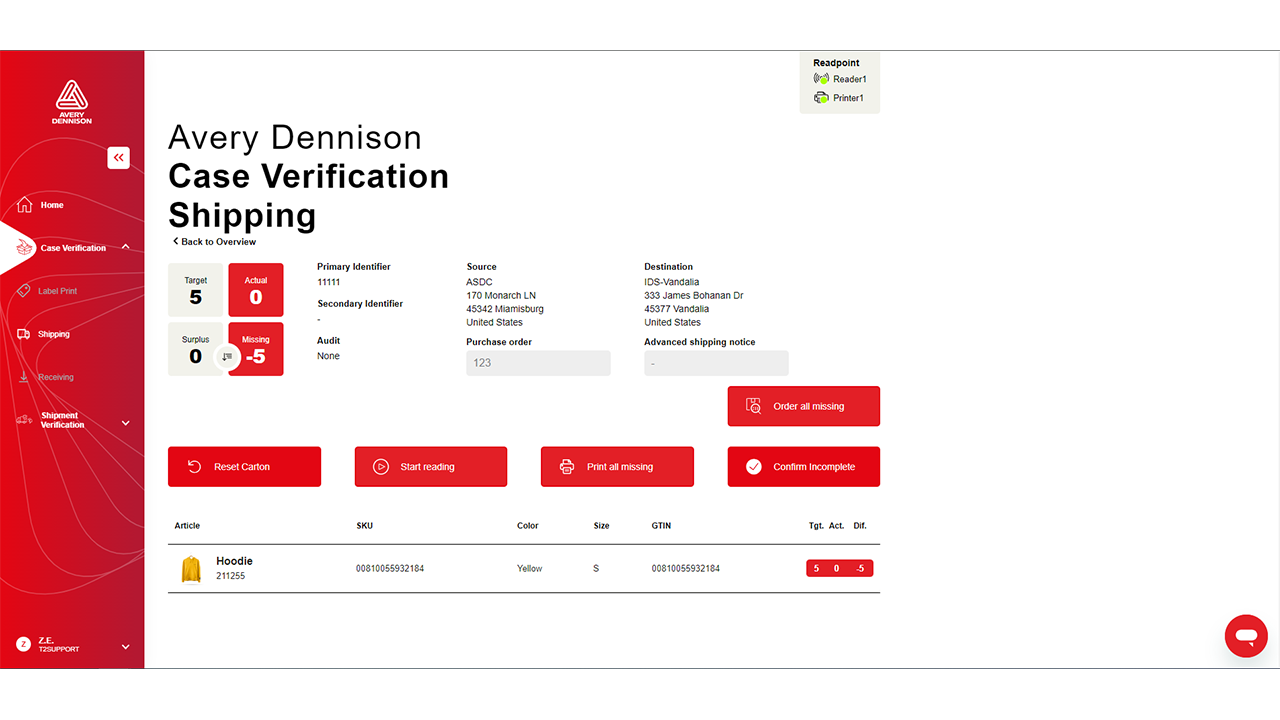Click Order all missing button

[804, 406]
